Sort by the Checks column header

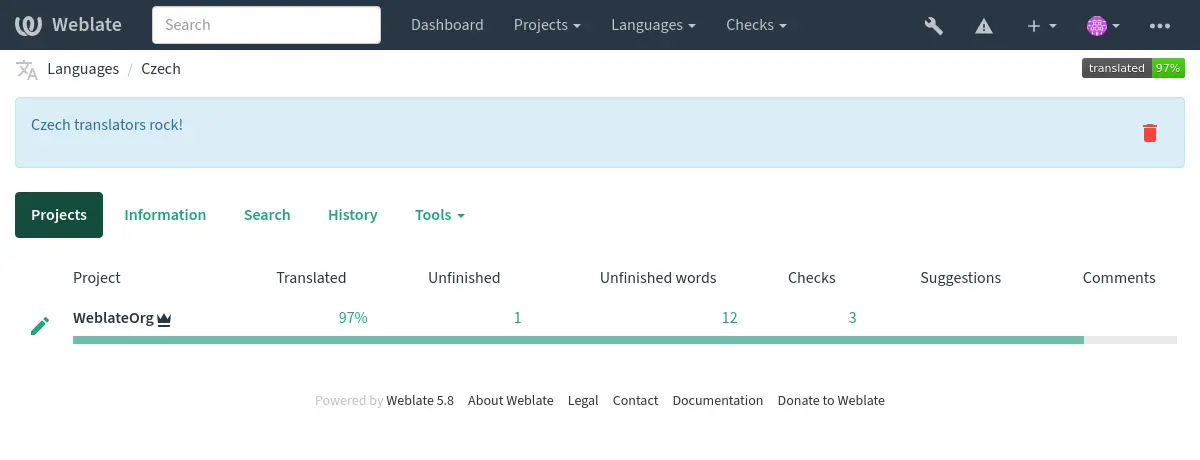pyautogui.click(x=812, y=278)
